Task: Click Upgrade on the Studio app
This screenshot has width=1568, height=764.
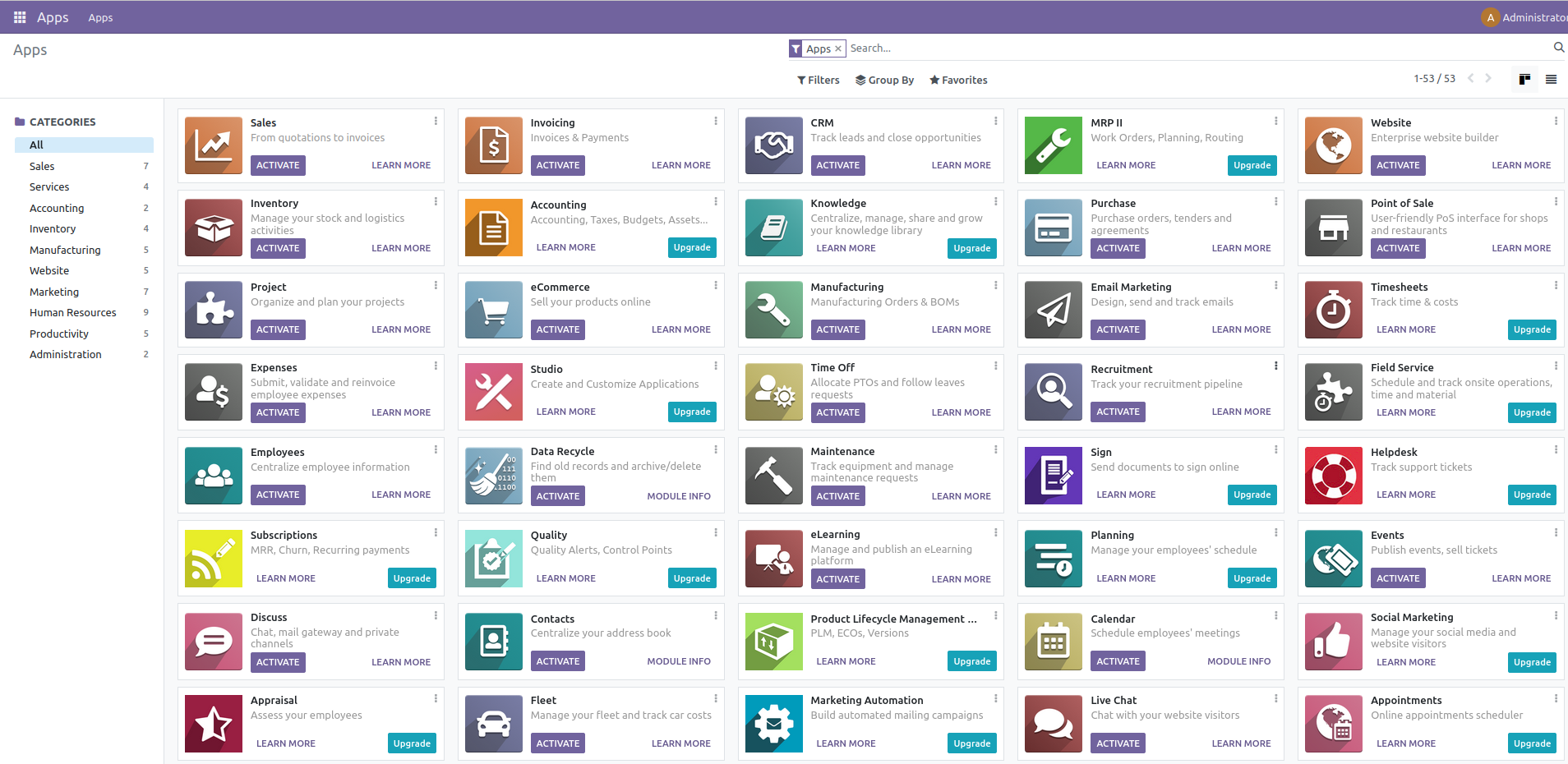Action: tap(692, 412)
